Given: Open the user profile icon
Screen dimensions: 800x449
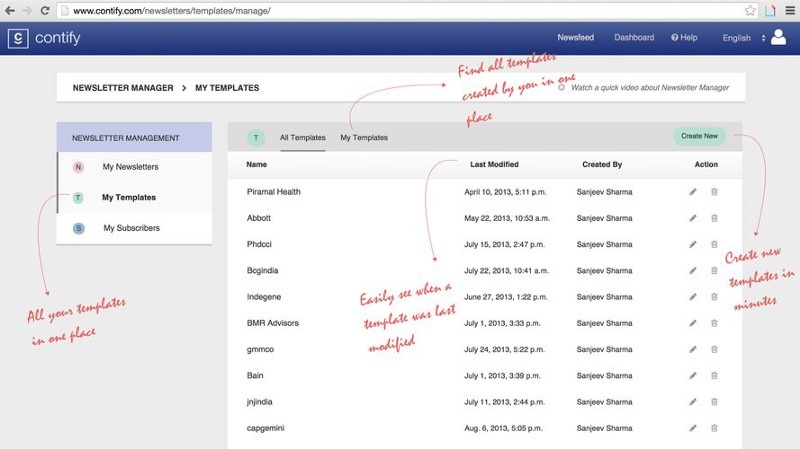Looking at the screenshot, I should pyautogui.click(x=779, y=37).
